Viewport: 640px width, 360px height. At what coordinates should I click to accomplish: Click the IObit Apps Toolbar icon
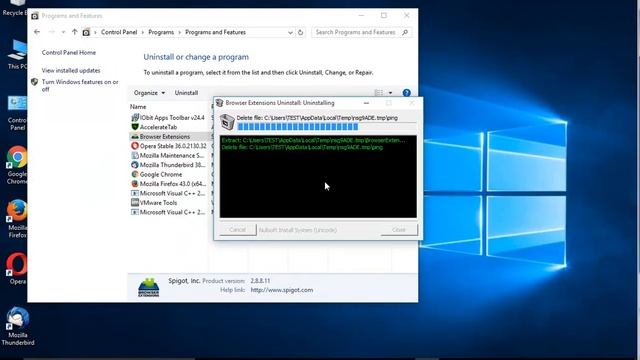click(135, 118)
